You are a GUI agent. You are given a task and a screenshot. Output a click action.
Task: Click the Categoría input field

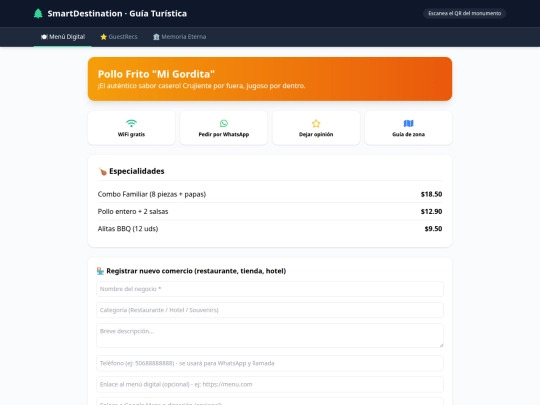coord(270,310)
